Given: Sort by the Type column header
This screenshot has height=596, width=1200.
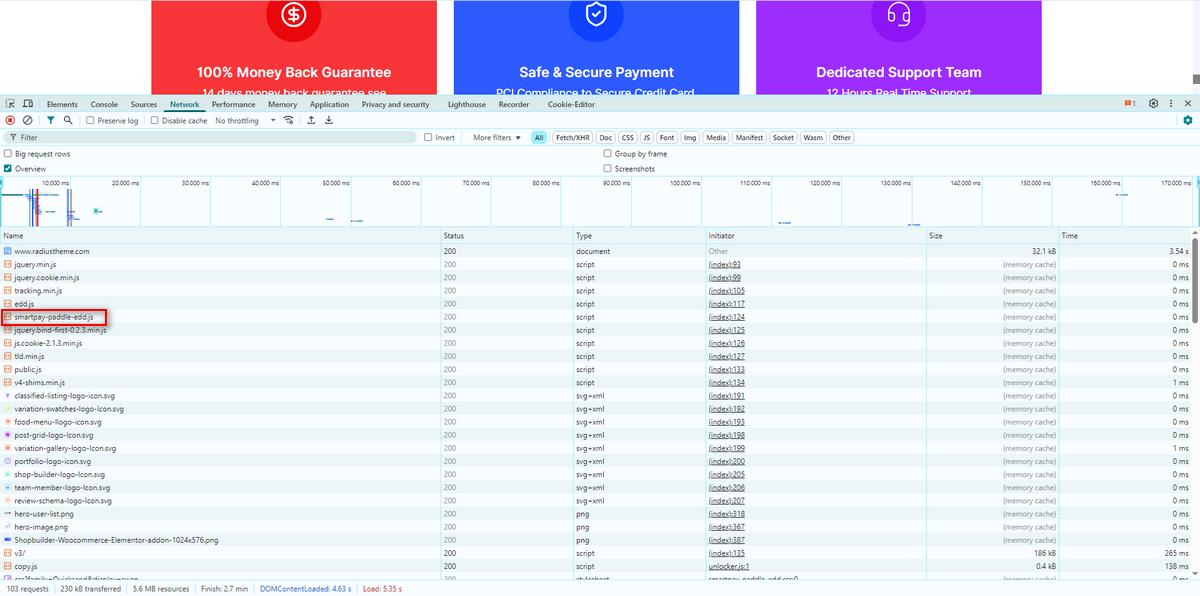Looking at the screenshot, I should pyautogui.click(x=638, y=236).
